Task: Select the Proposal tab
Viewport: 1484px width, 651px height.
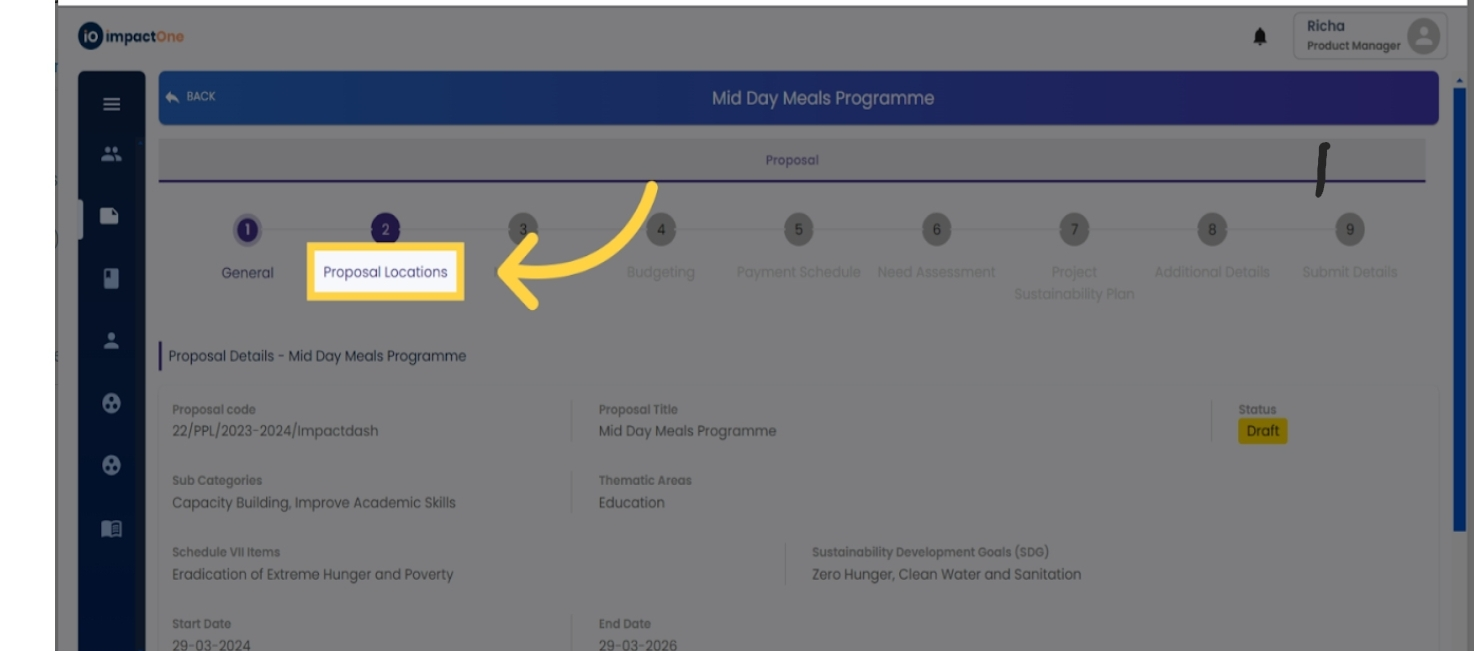Action: pos(792,160)
